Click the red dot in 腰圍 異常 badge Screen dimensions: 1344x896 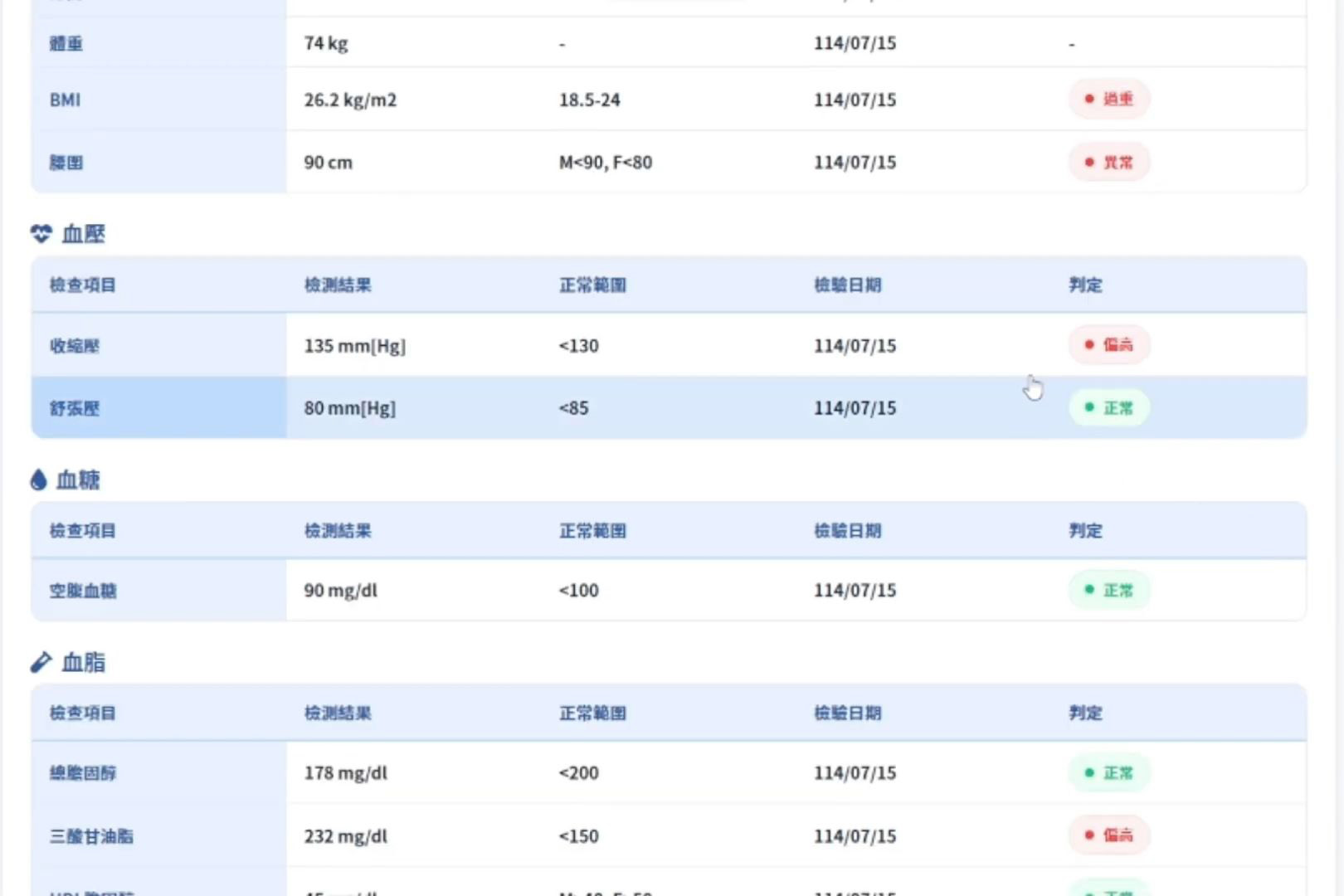(x=1088, y=163)
